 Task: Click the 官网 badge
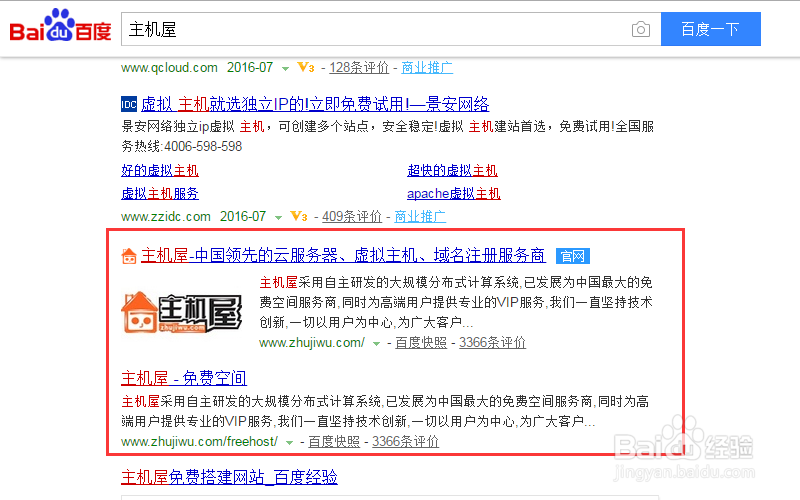[572, 256]
